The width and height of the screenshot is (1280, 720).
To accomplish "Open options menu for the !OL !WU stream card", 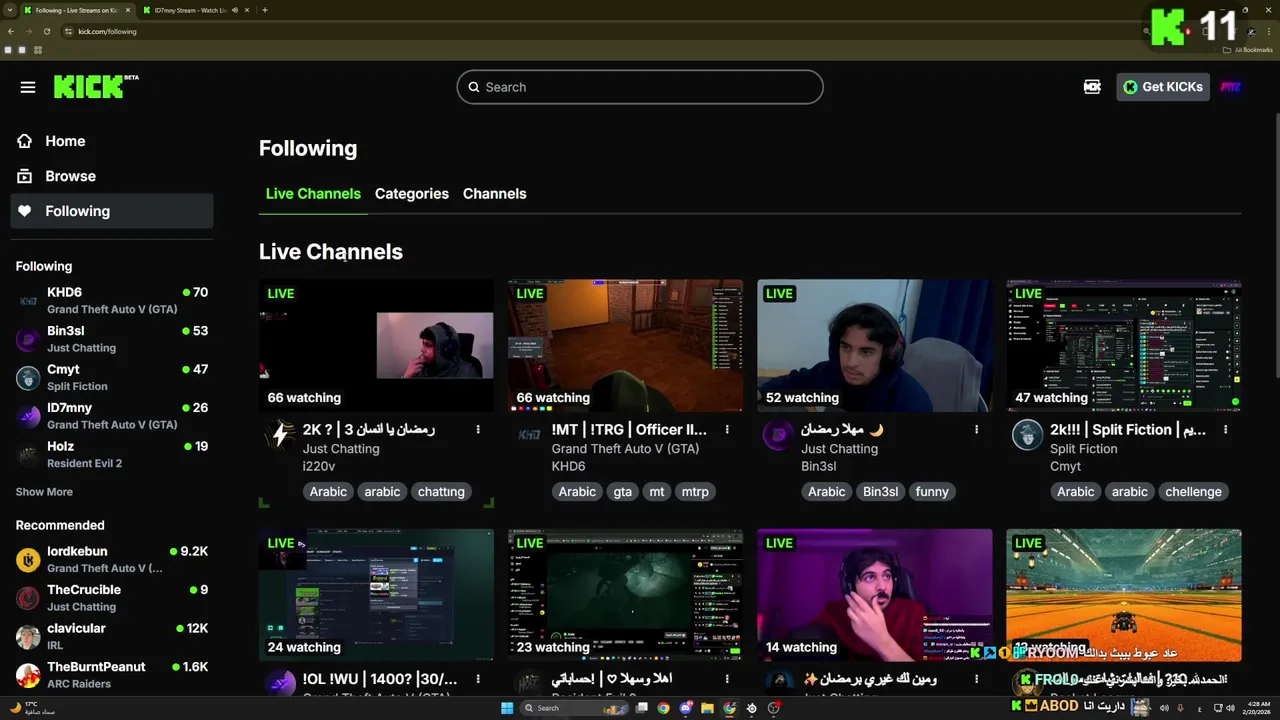I will (x=478, y=679).
